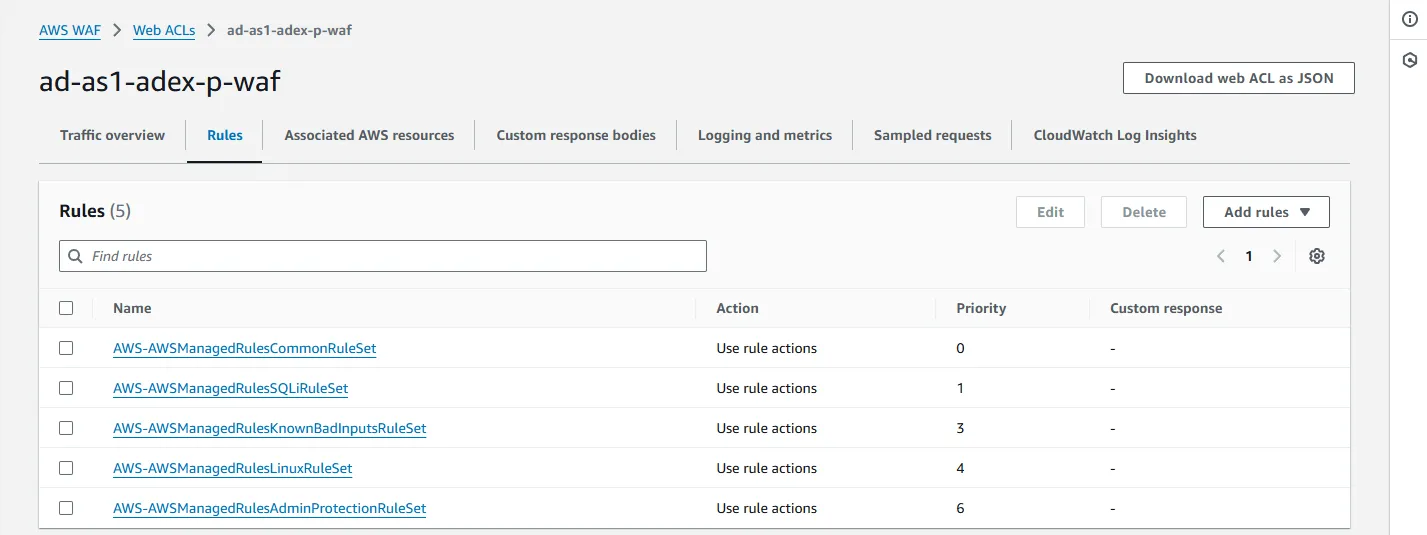Click priority value 4 cell
1427x535 pixels.
pos(960,468)
